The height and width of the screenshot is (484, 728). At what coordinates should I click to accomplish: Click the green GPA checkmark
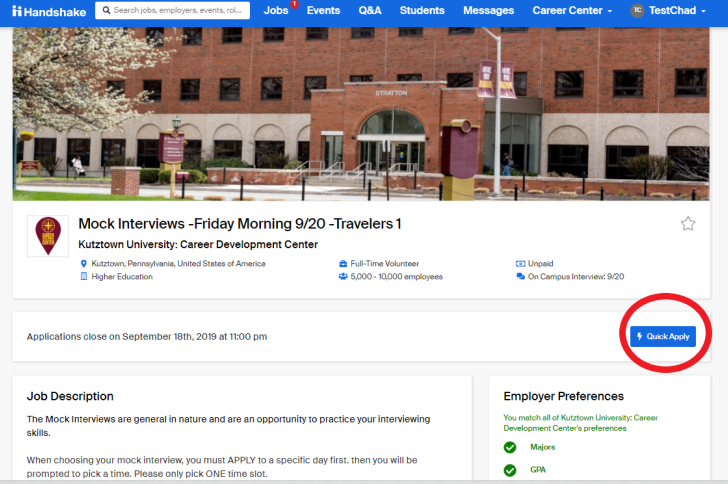coord(510,470)
